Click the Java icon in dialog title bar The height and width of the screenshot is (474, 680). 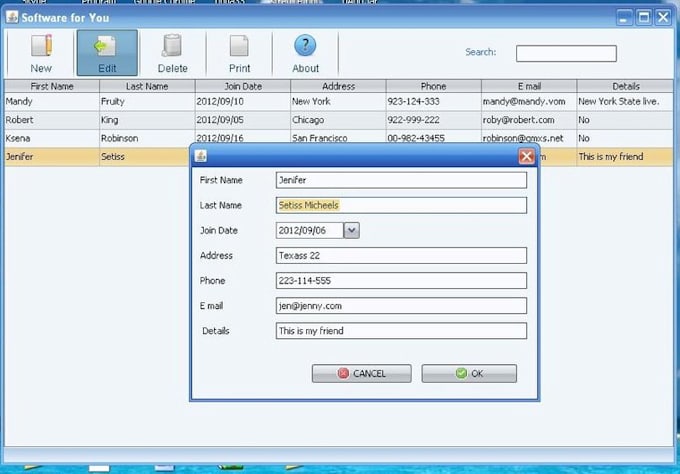click(x=201, y=156)
